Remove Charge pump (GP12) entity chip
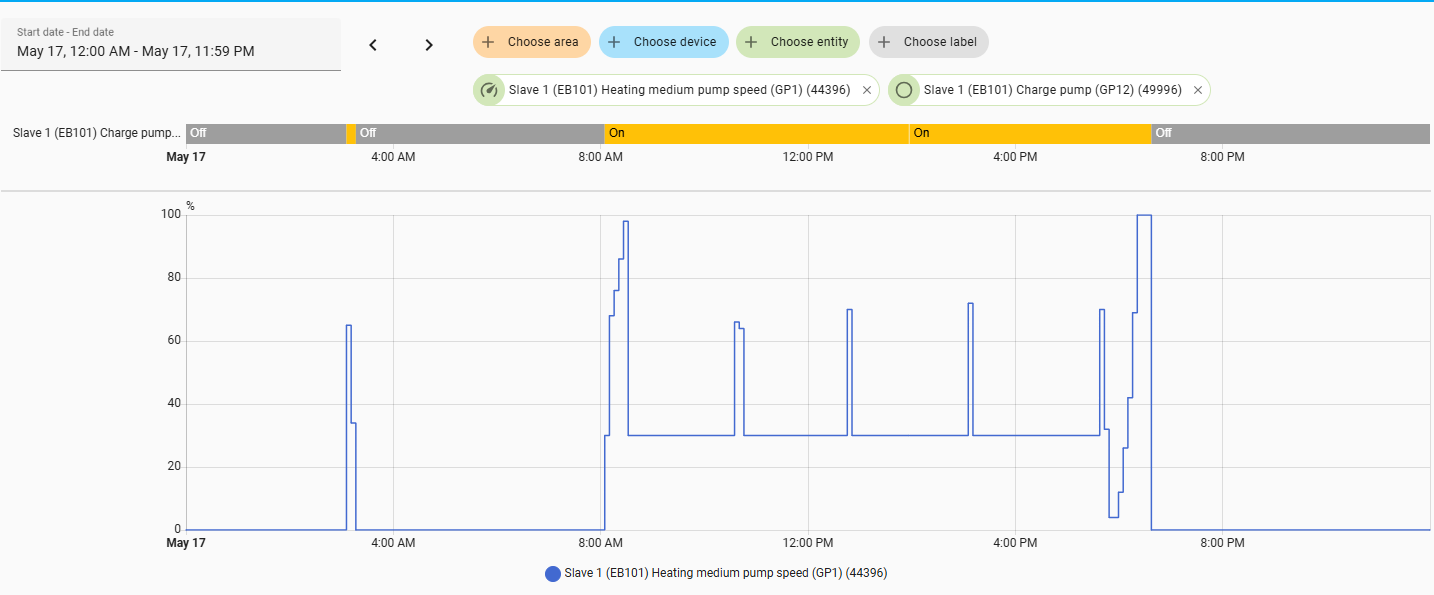This screenshot has height=595, width=1434. coord(1197,90)
